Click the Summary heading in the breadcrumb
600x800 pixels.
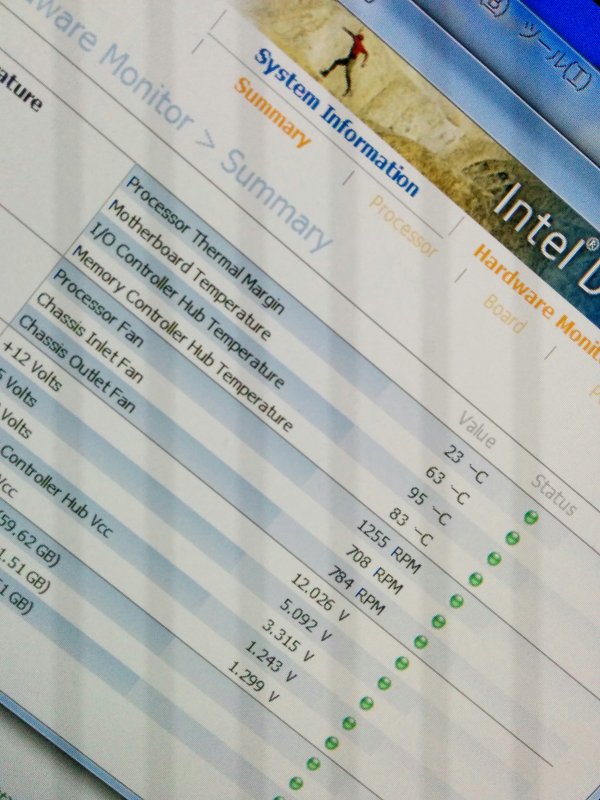tap(277, 201)
